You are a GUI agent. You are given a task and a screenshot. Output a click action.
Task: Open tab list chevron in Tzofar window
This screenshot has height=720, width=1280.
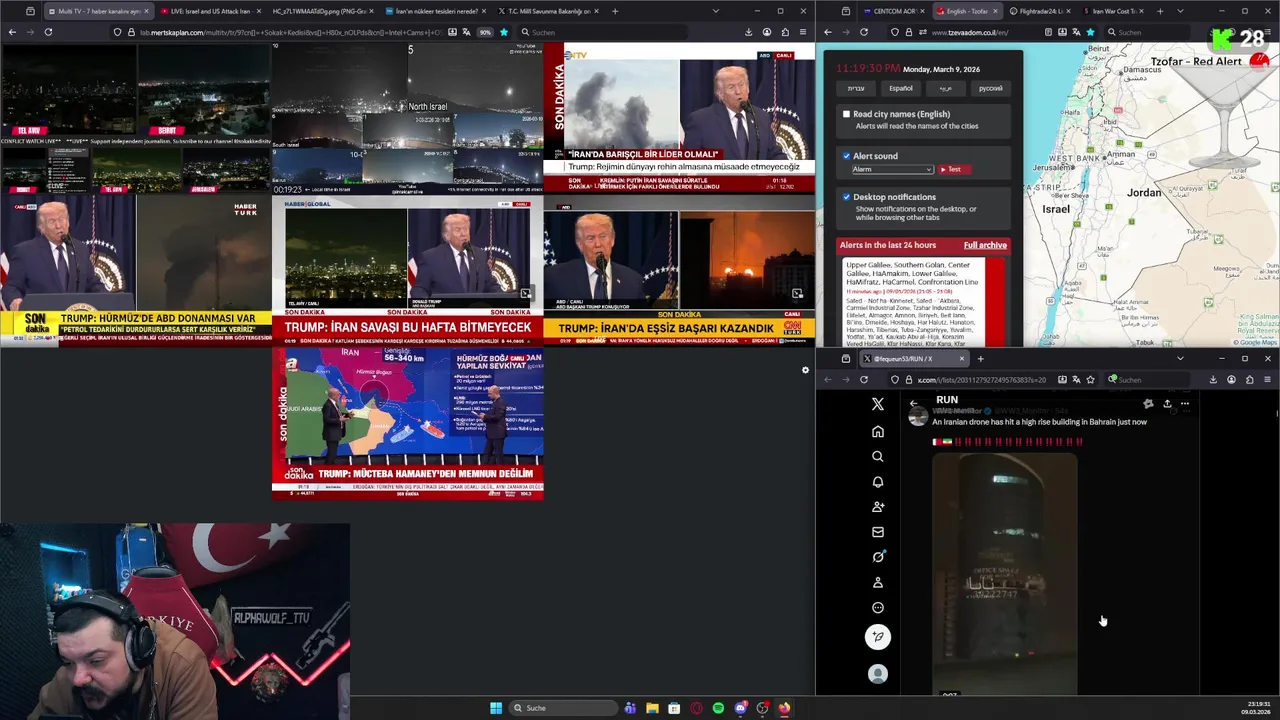tap(1180, 11)
